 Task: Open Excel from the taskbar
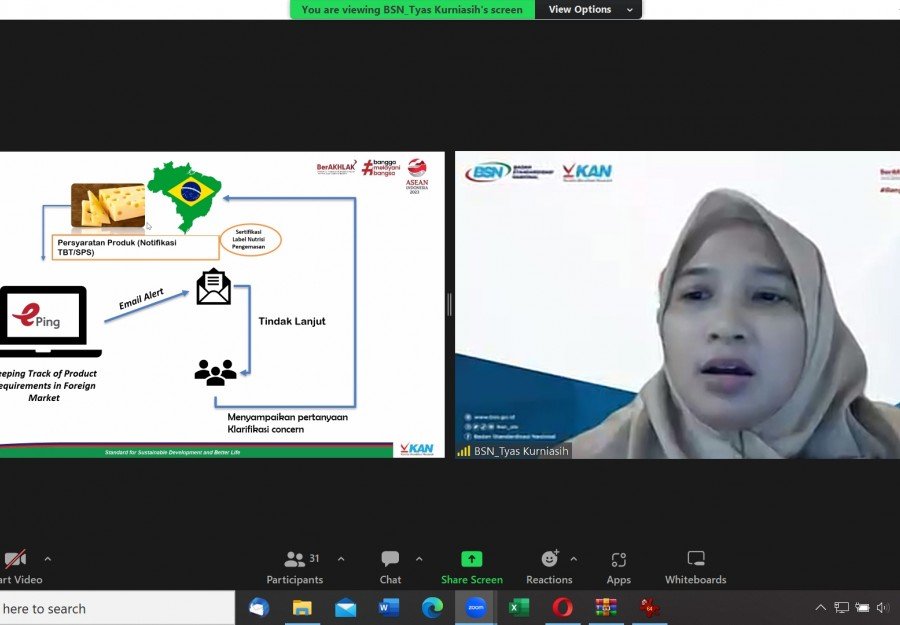[x=519, y=608]
